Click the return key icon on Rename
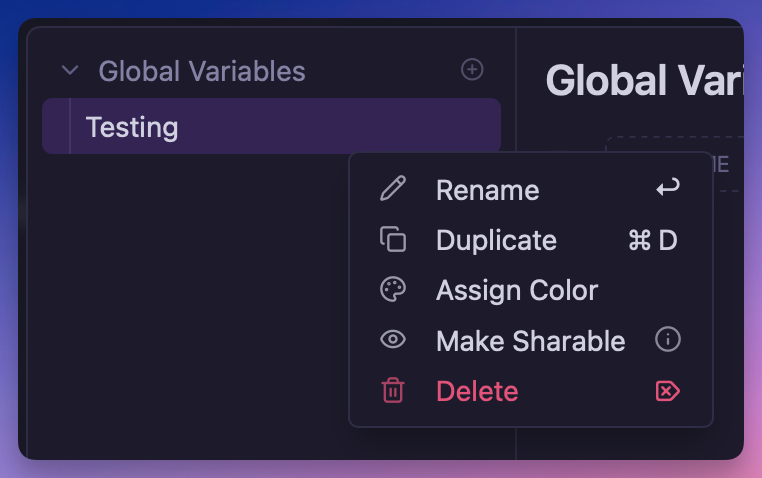762x478 pixels. 667,189
